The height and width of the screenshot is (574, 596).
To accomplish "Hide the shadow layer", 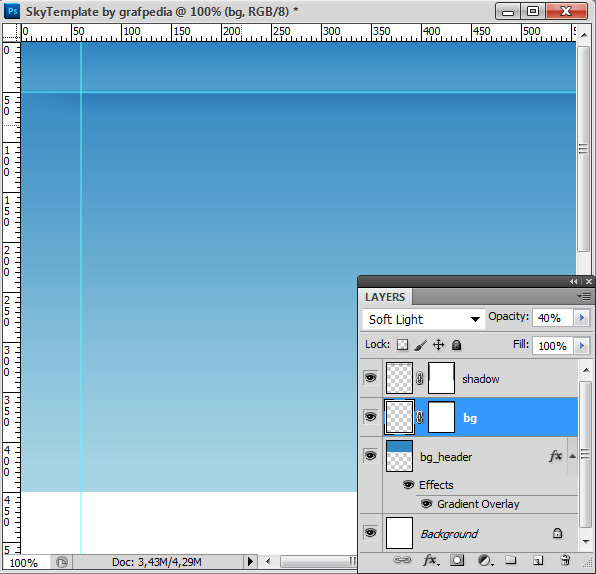I will pyautogui.click(x=371, y=377).
